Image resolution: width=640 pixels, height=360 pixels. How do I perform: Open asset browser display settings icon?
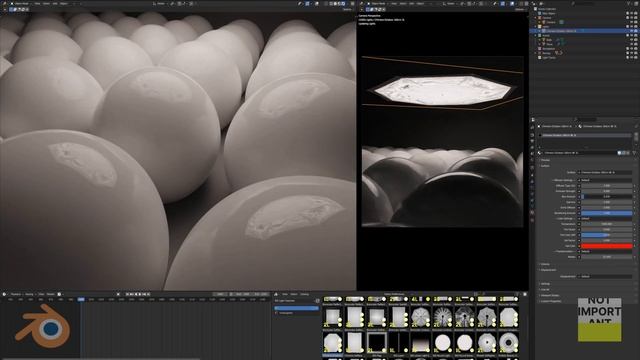click(476, 294)
